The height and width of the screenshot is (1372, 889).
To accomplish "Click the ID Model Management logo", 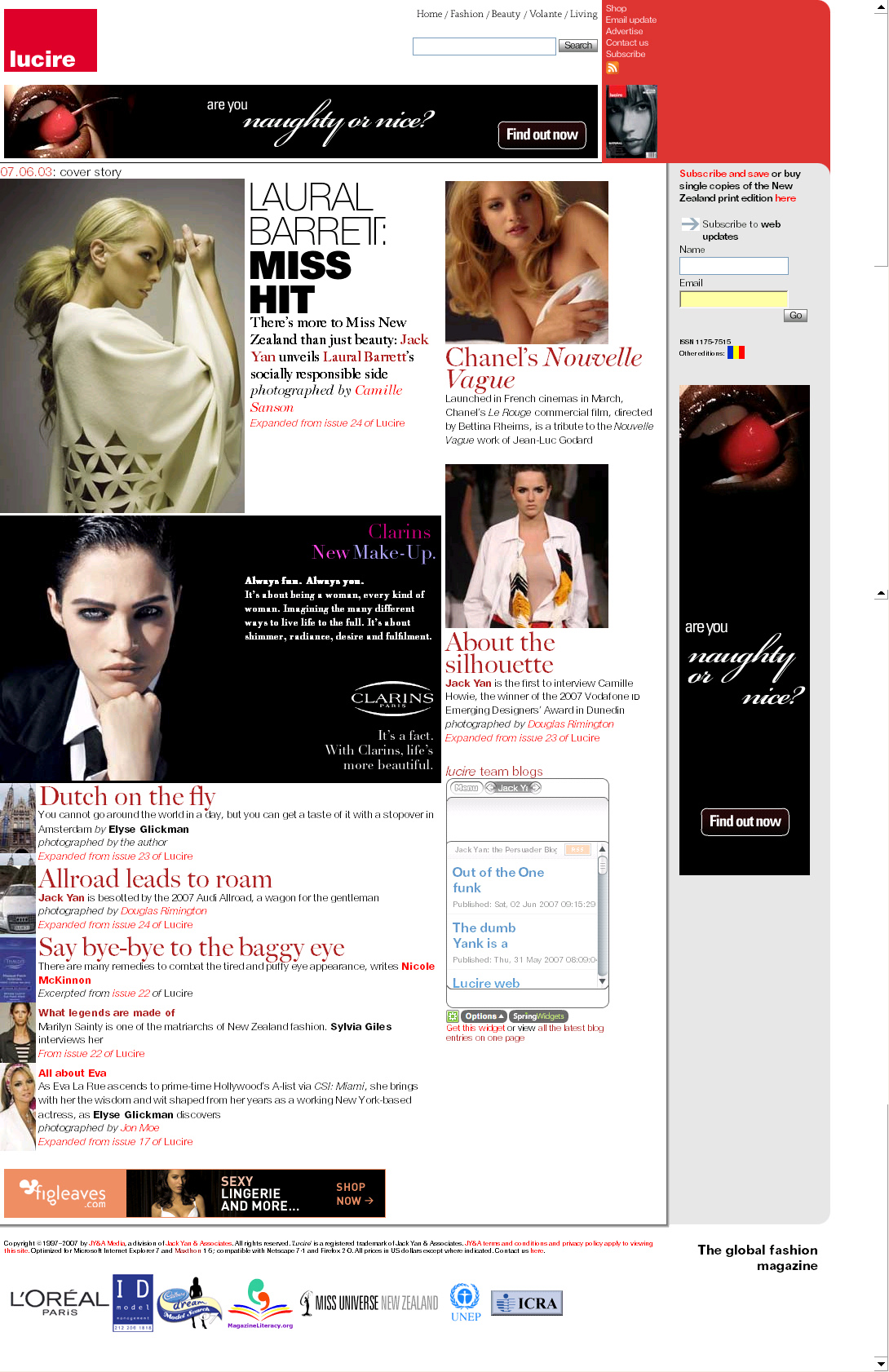I will point(132,1303).
